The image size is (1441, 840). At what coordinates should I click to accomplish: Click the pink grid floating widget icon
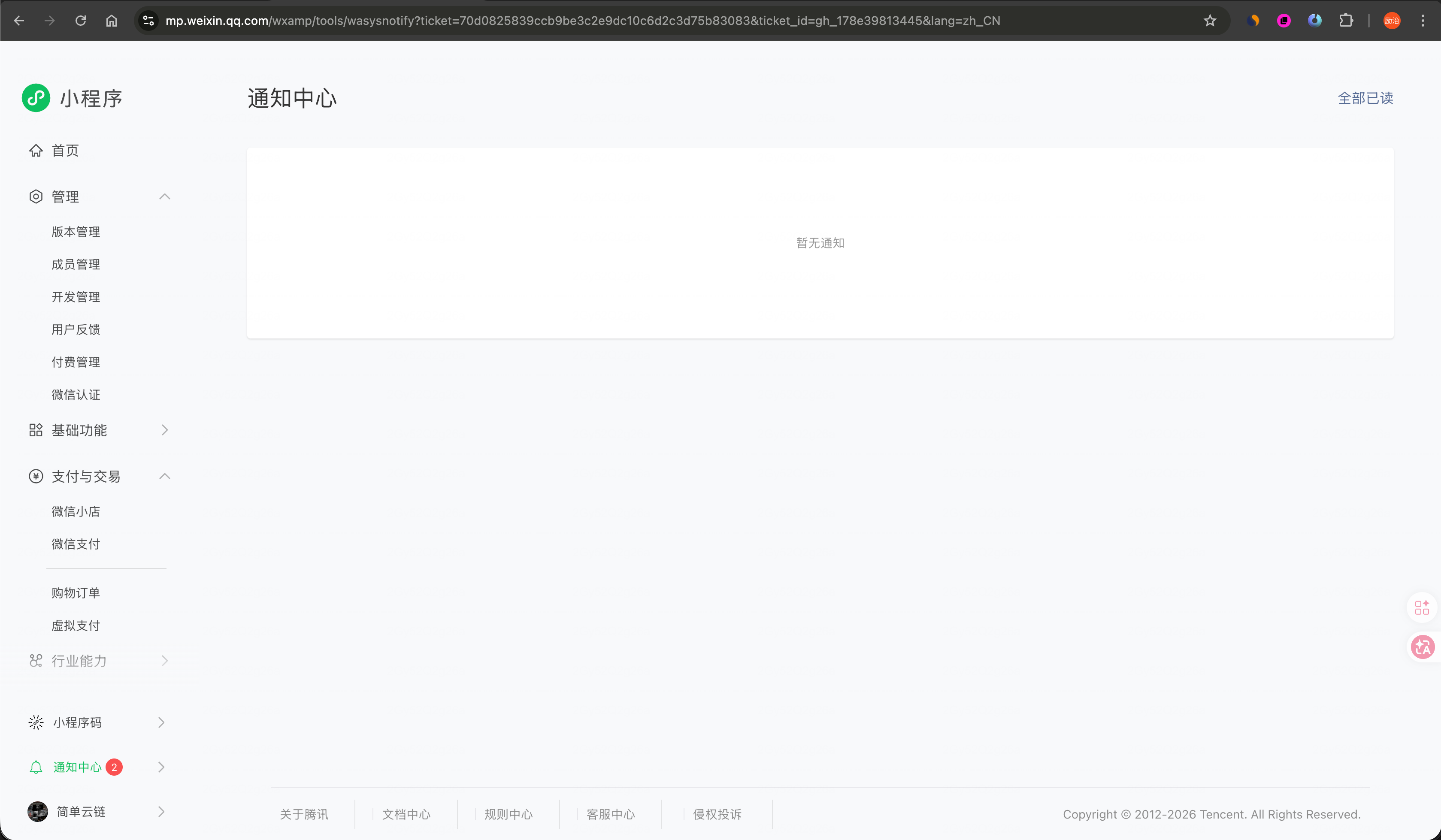click(x=1422, y=607)
